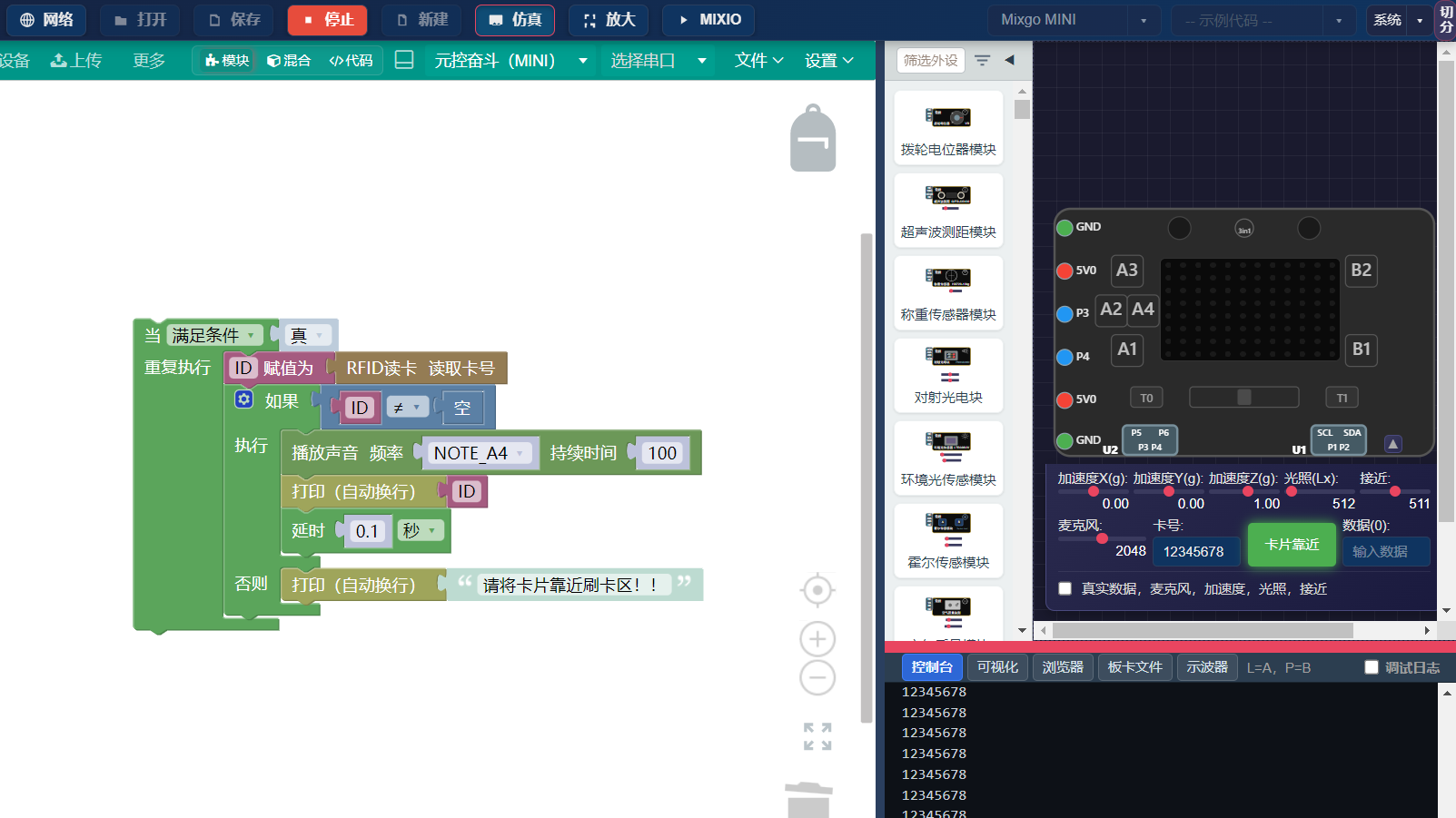This screenshot has width=1456, height=818.
Task: Expand the 文件 menu
Action: tap(758, 61)
